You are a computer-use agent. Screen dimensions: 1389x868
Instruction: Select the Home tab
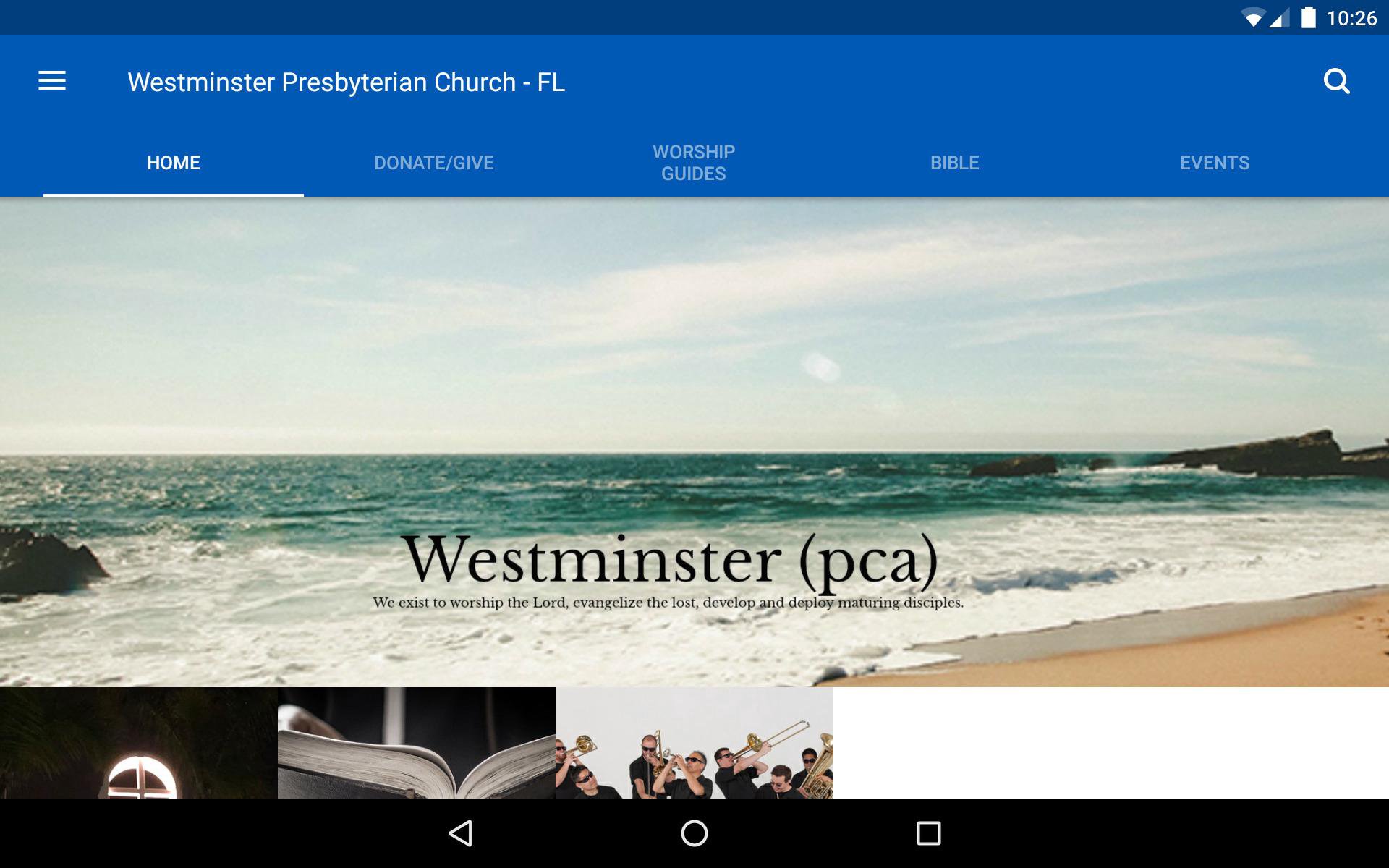(174, 163)
